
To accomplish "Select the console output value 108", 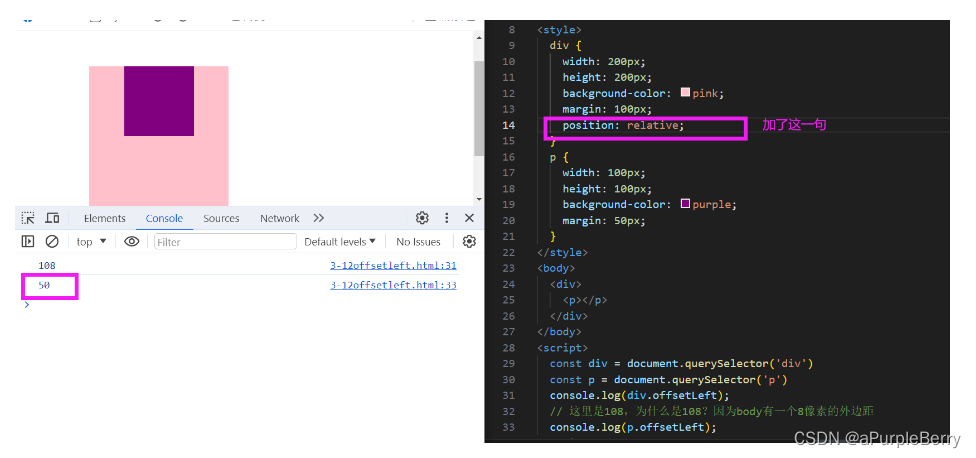I will click(47, 266).
